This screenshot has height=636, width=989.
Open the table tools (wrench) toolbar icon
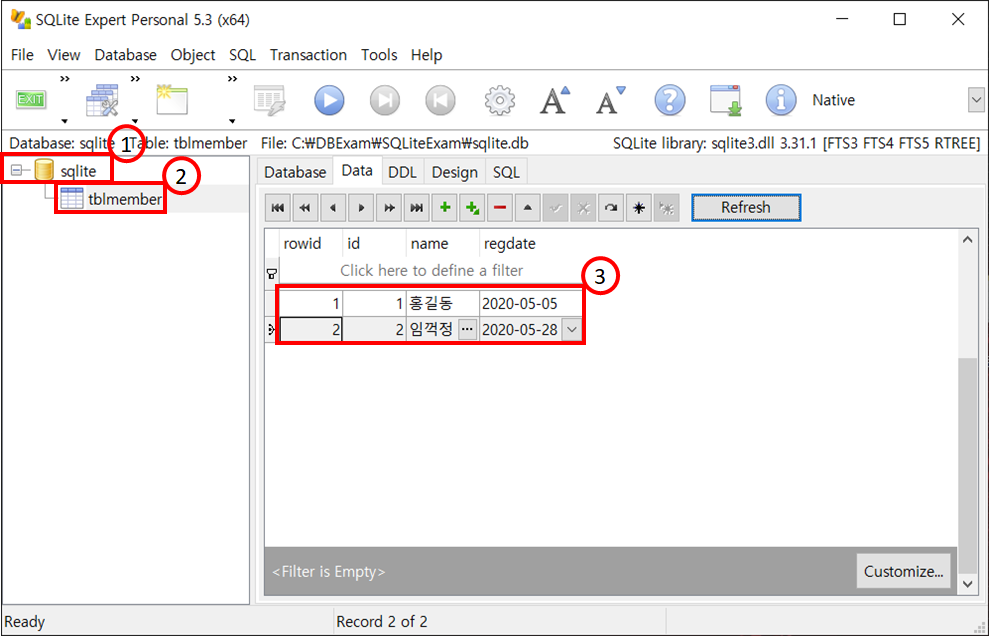point(102,100)
